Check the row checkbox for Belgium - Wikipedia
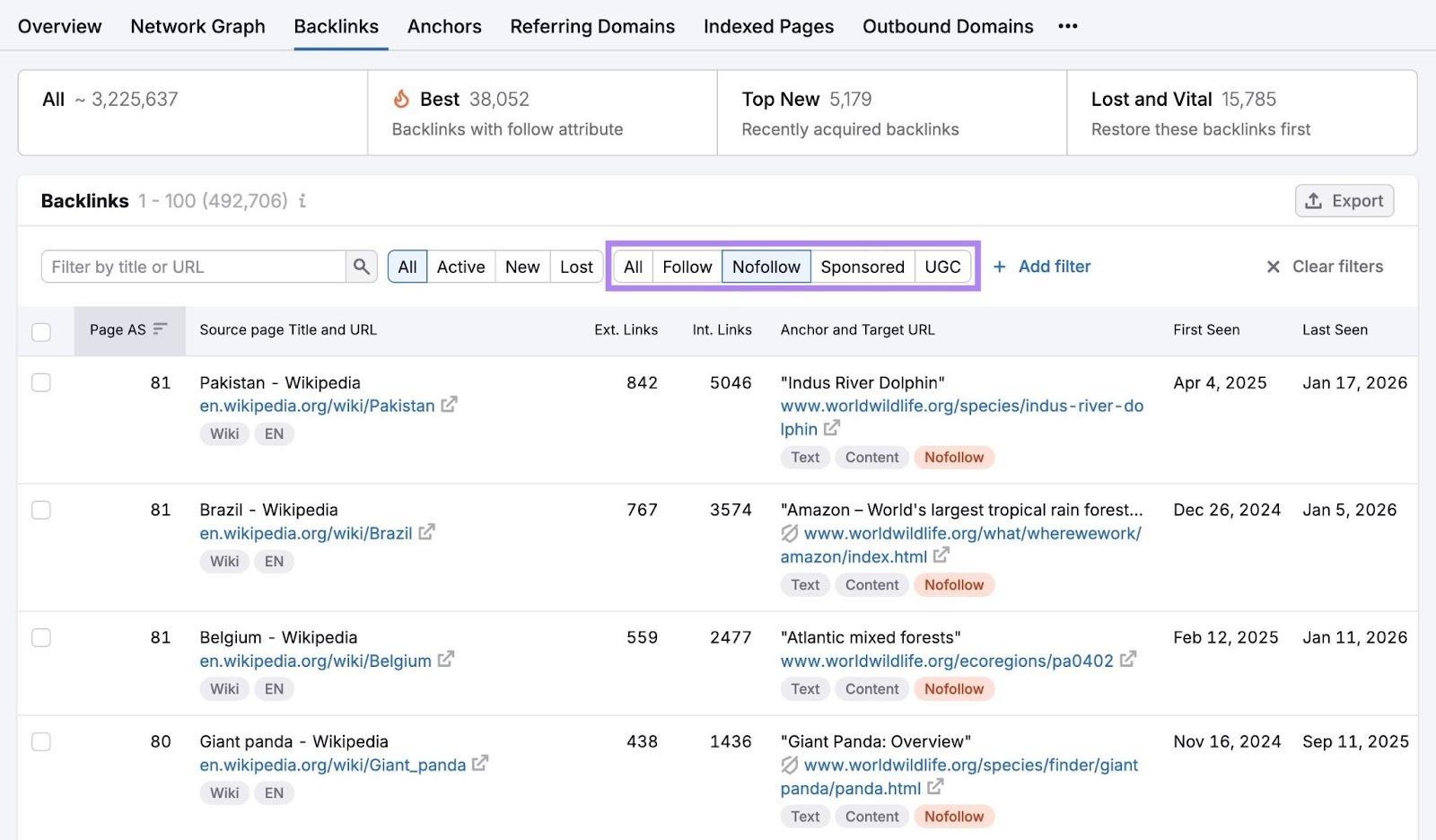The height and width of the screenshot is (840, 1436). point(41,637)
